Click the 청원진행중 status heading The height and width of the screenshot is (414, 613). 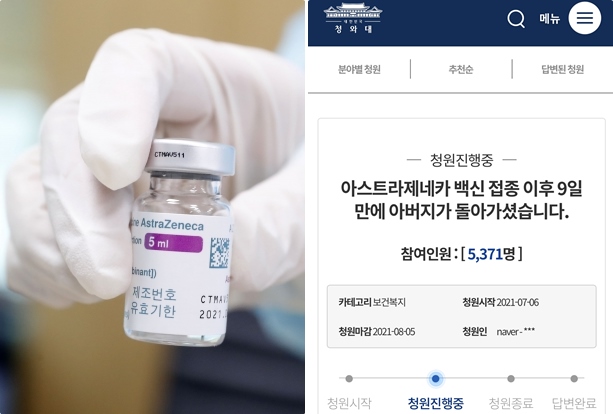461,160
